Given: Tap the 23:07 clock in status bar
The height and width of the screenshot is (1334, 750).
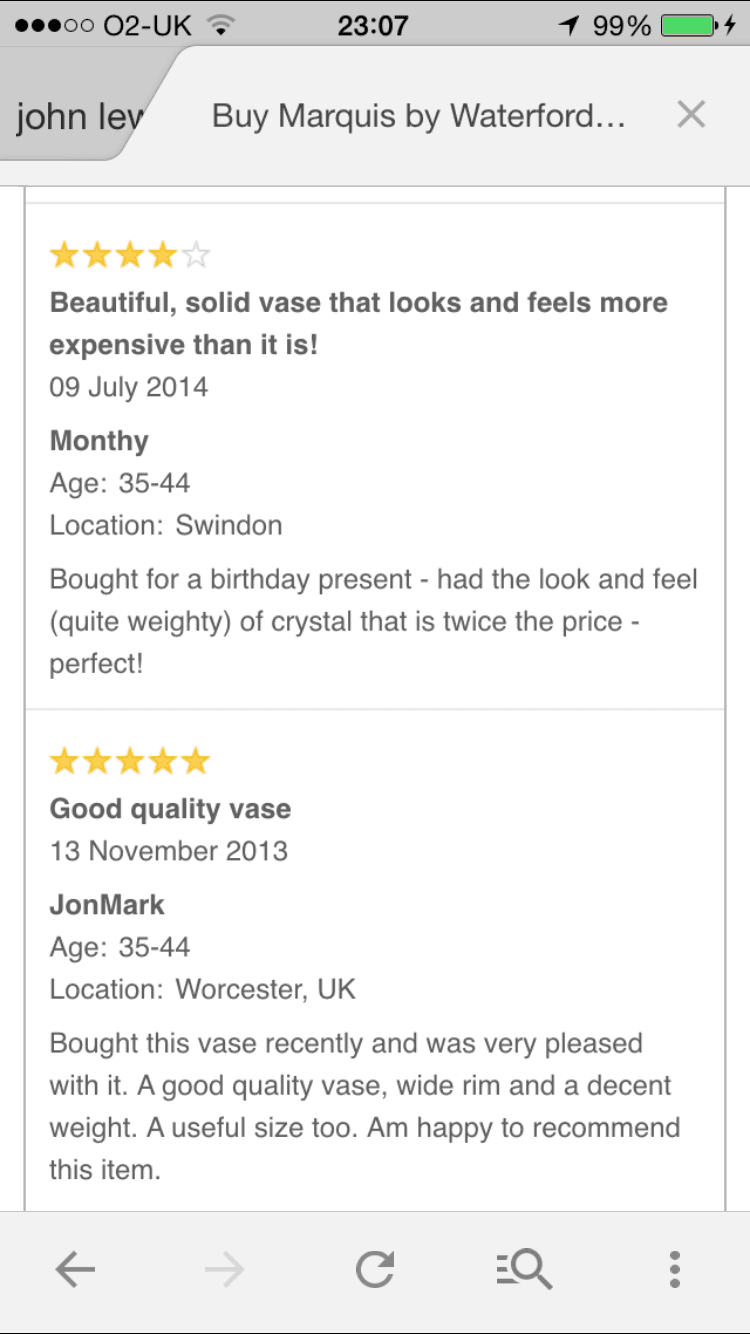Looking at the screenshot, I should 373,25.
